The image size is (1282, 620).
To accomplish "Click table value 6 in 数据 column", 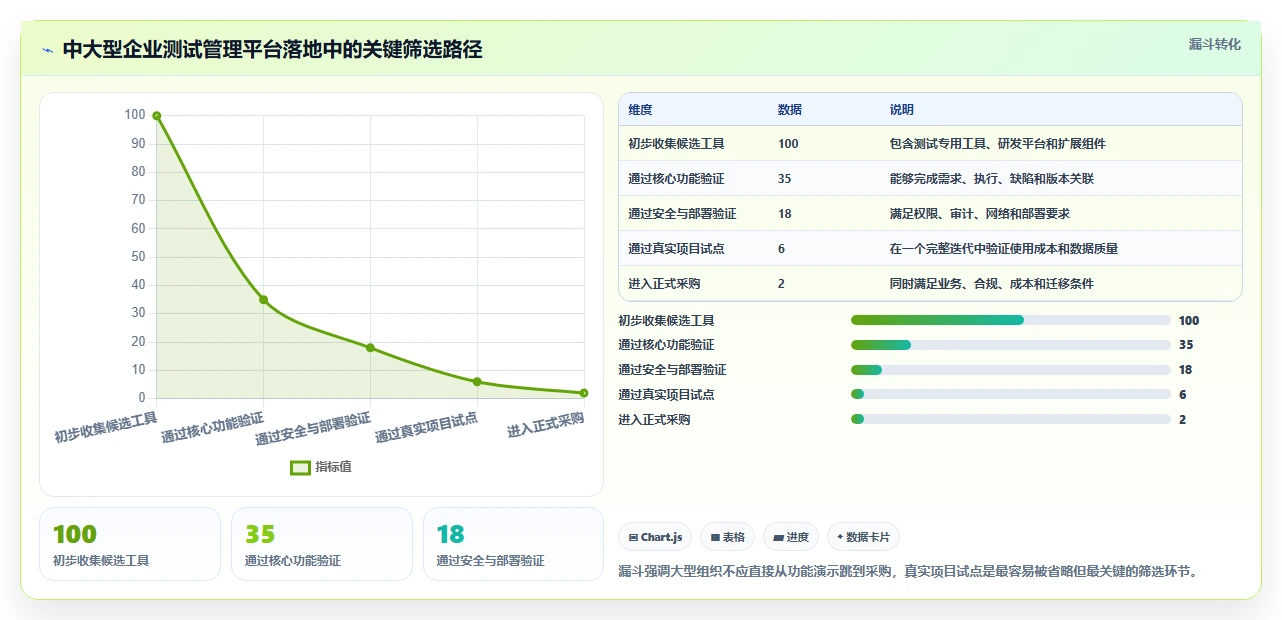I will pos(781,249).
